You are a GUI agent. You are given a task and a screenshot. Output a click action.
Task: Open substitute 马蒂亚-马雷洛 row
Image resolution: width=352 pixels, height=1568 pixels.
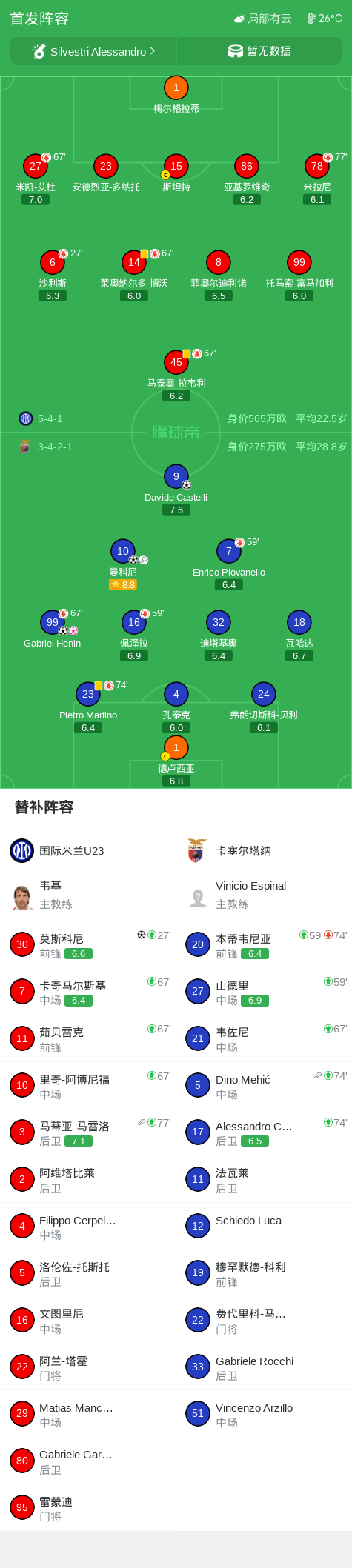tap(88, 1132)
